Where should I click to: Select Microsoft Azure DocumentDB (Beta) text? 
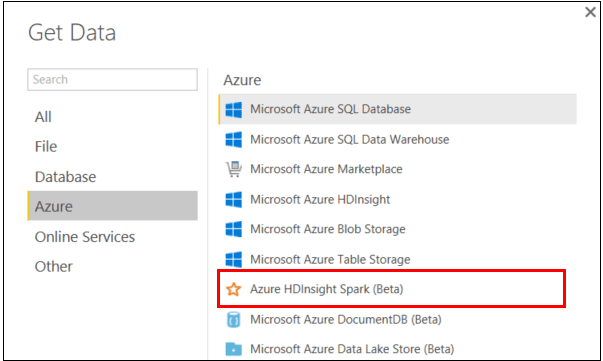(346, 319)
